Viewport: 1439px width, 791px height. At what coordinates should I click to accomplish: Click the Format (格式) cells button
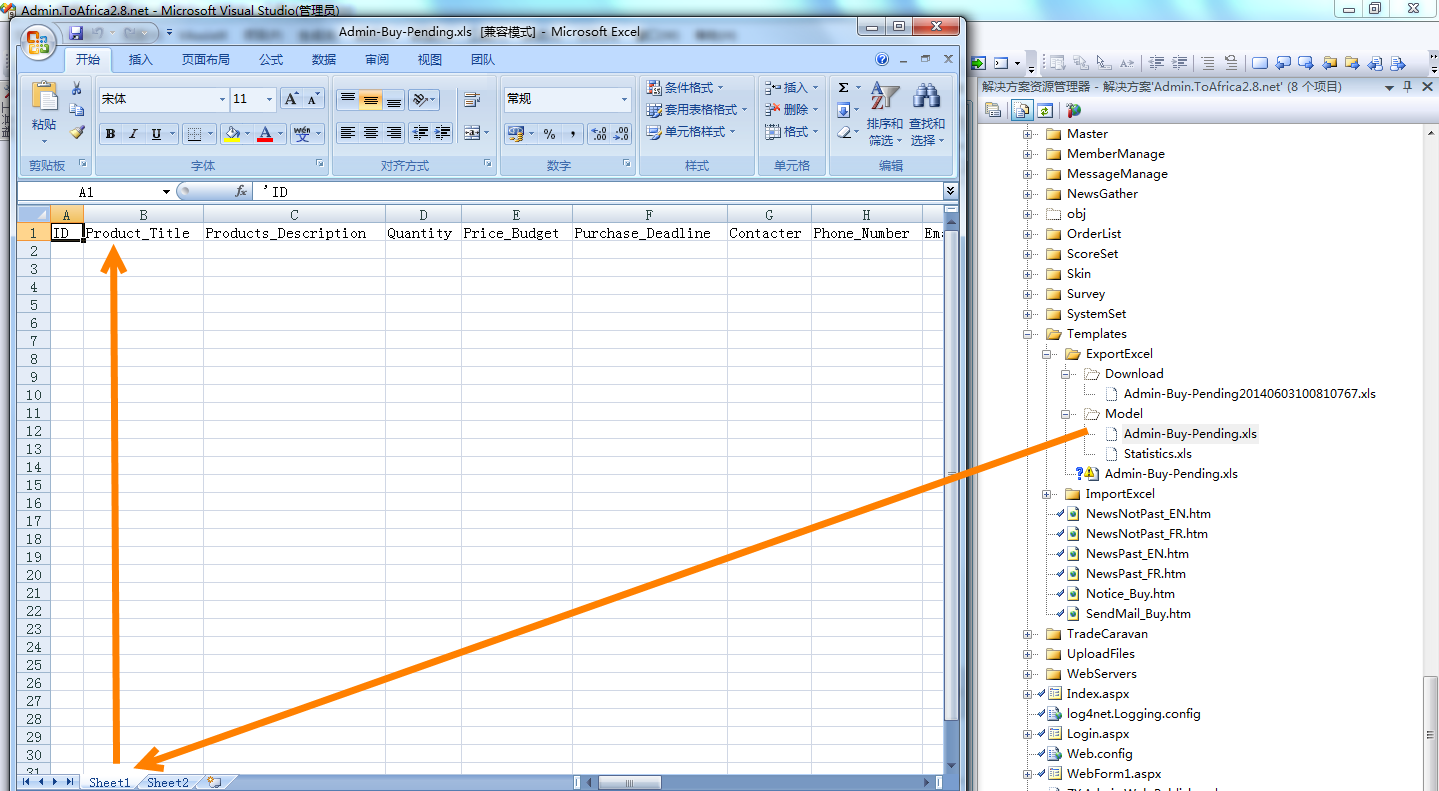[x=792, y=132]
